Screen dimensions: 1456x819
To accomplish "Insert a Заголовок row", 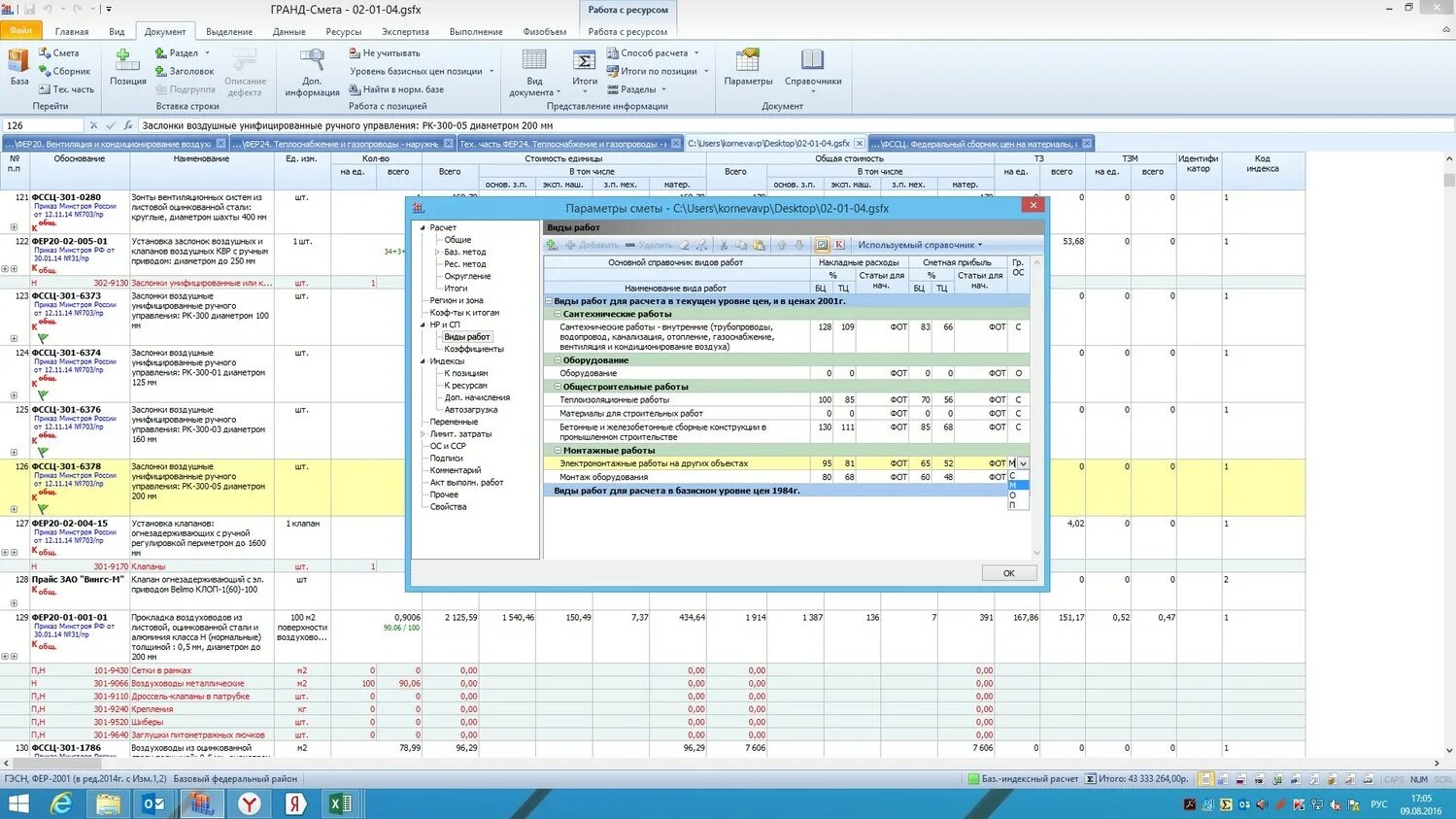I will click(x=185, y=71).
